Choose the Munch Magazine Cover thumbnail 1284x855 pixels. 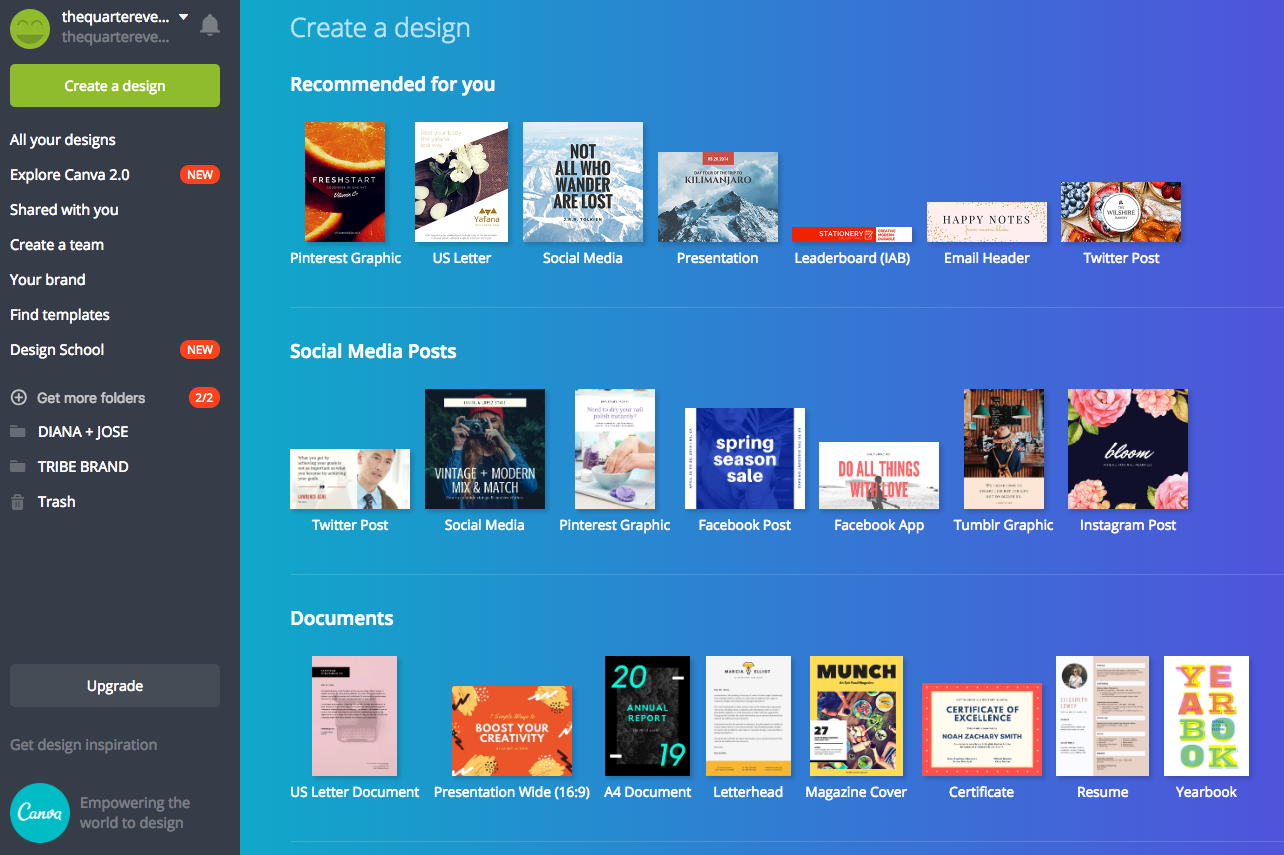click(x=856, y=716)
